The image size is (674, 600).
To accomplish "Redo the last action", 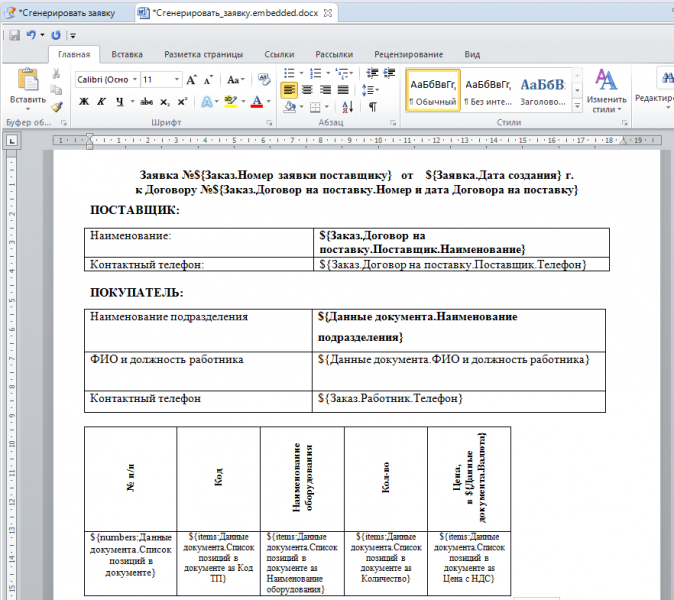I will coord(56,35).
